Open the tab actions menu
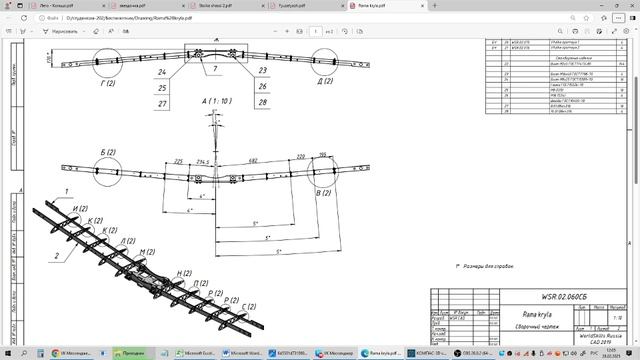Viewport: 640px width, 360px height. point(20,6)
